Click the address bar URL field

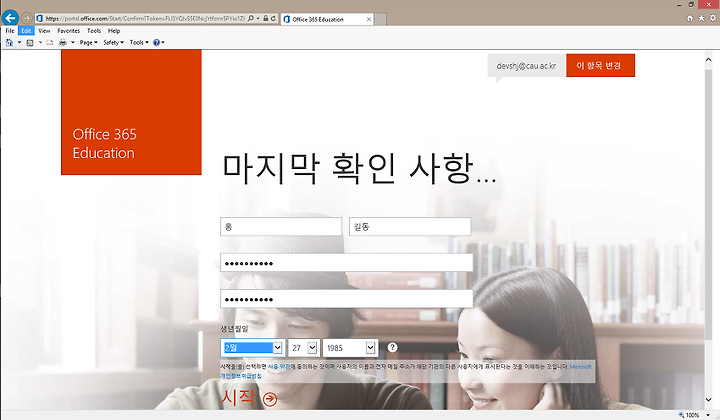145,18
